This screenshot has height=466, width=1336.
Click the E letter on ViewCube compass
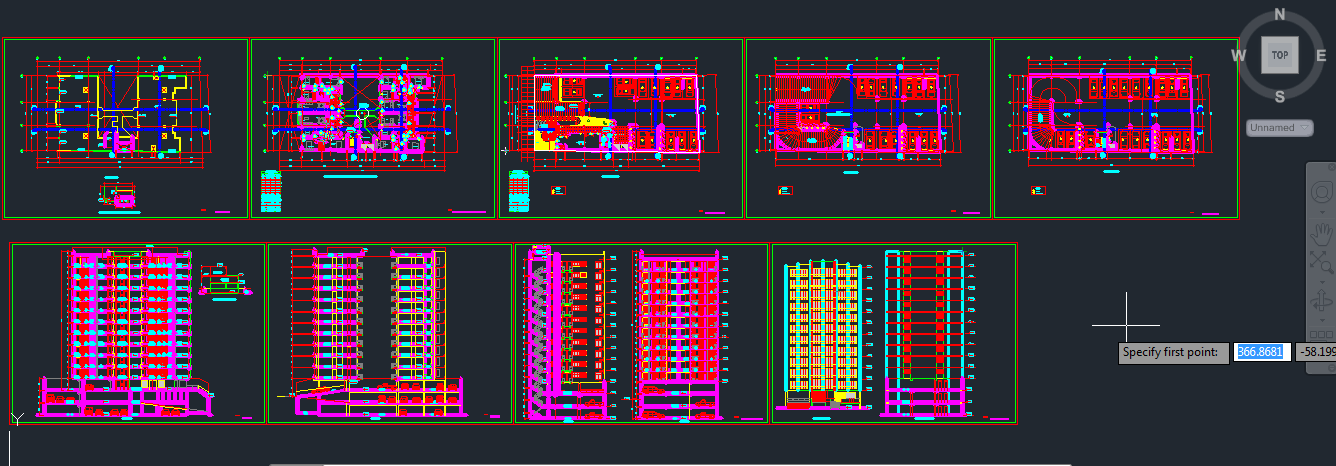1321,55
